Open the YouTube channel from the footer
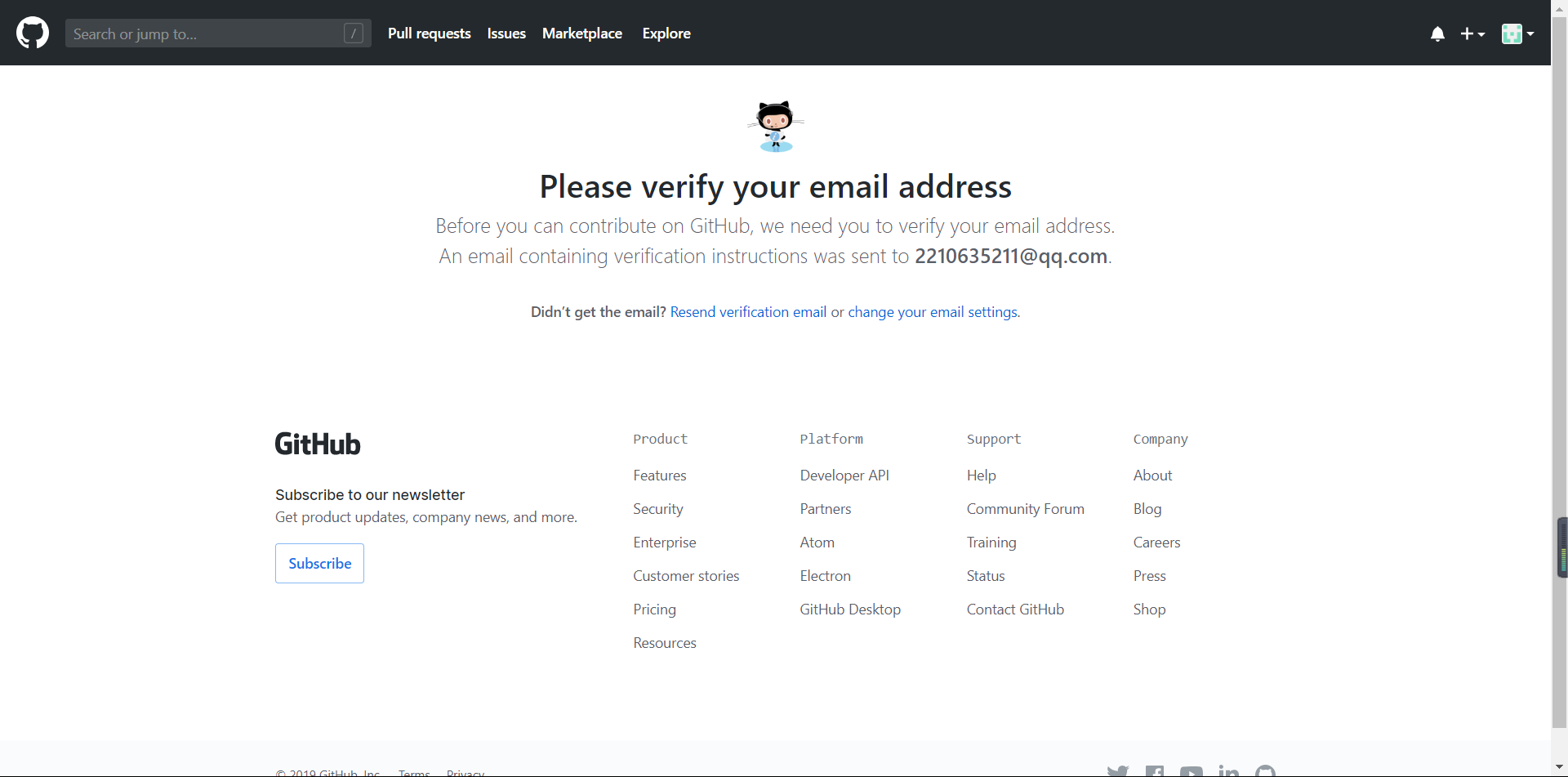The height and width of the screenshot is (777, 1568). click(x=1192, y=770)
